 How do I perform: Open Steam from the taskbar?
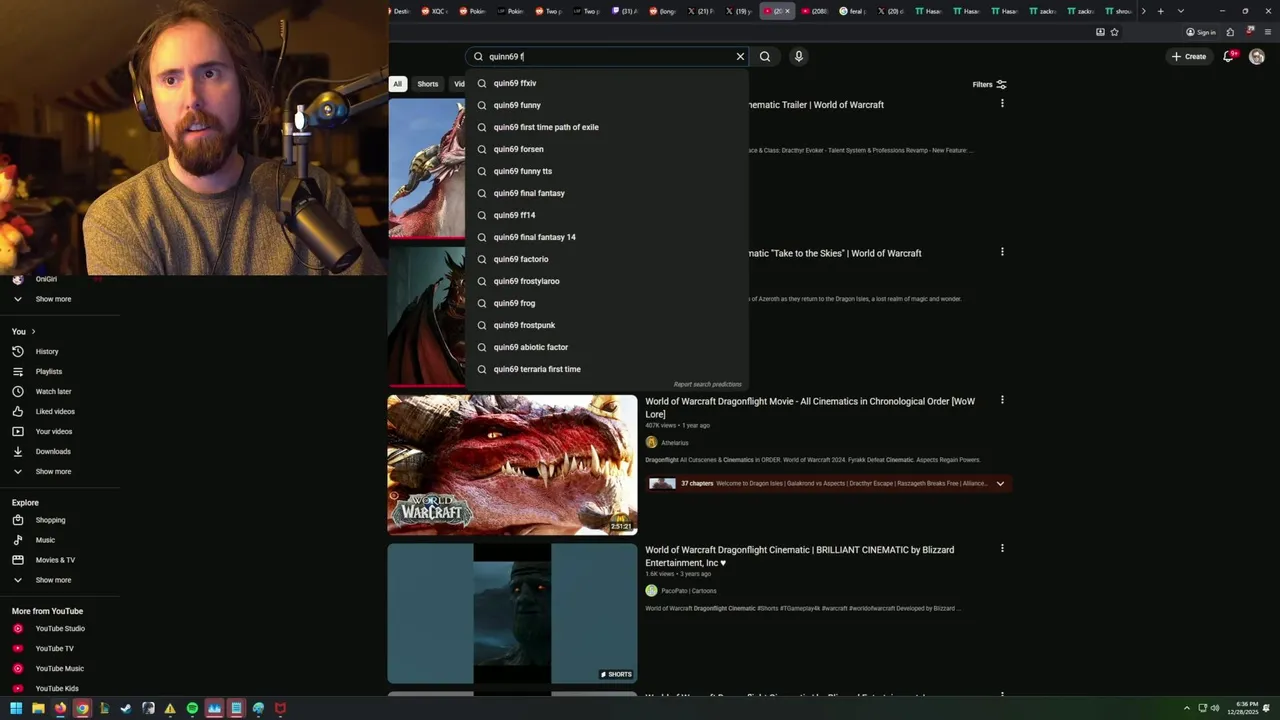click(x=126, y=708)
